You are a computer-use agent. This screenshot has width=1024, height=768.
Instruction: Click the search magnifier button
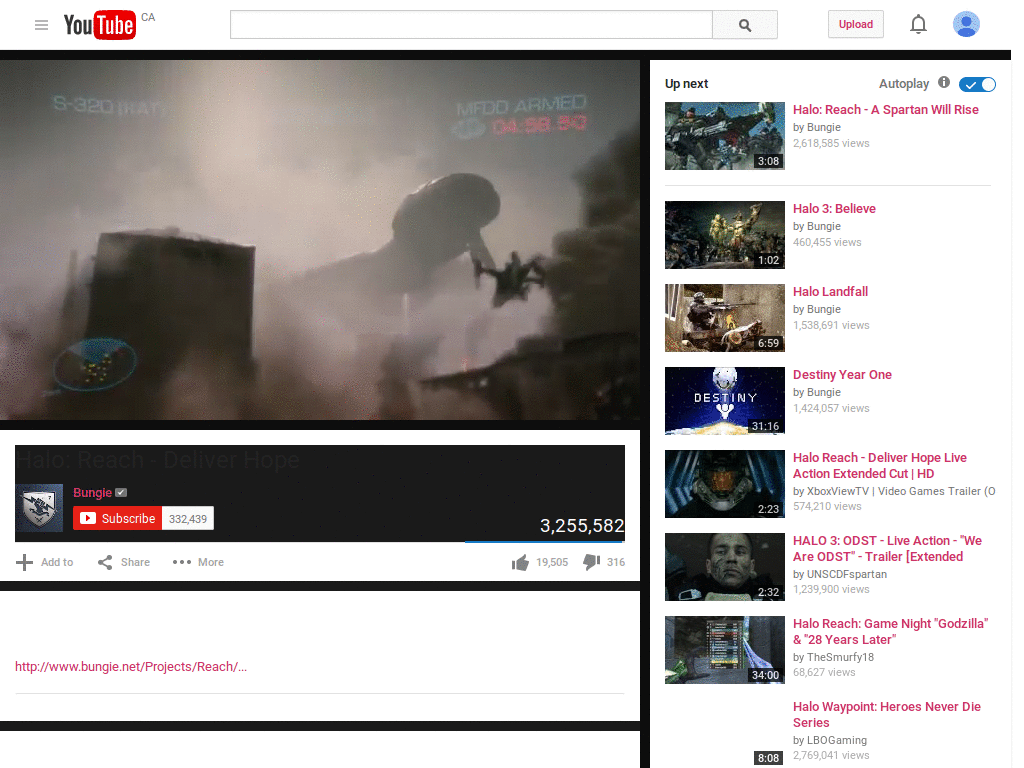tap(744, 25)
